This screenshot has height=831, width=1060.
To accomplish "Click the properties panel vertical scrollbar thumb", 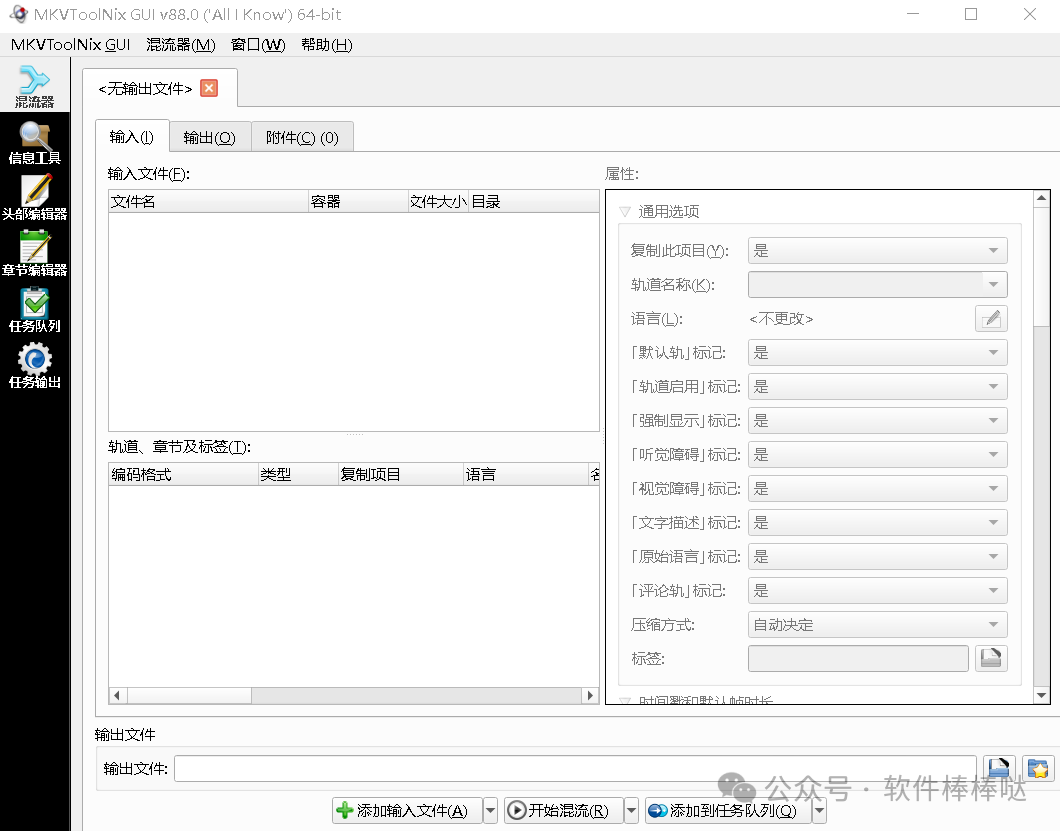I will [1041, 266].
